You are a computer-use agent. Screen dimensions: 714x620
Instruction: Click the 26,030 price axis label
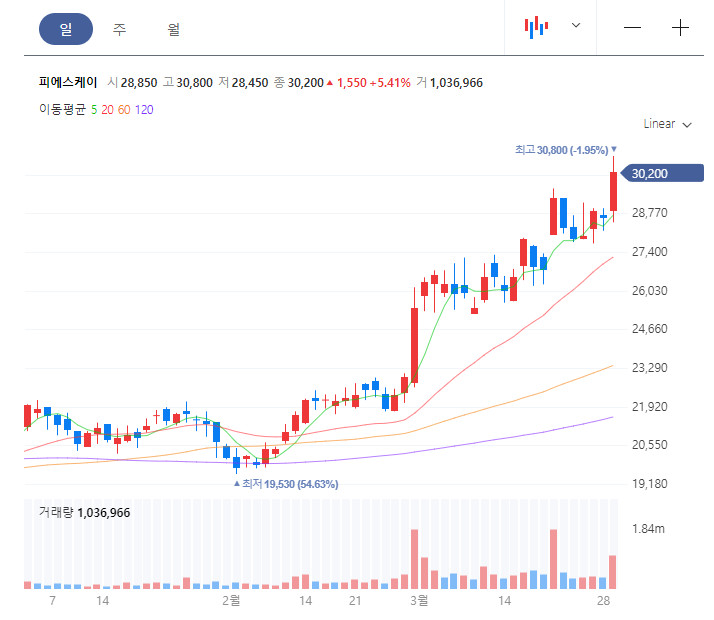tap(649, 290)
